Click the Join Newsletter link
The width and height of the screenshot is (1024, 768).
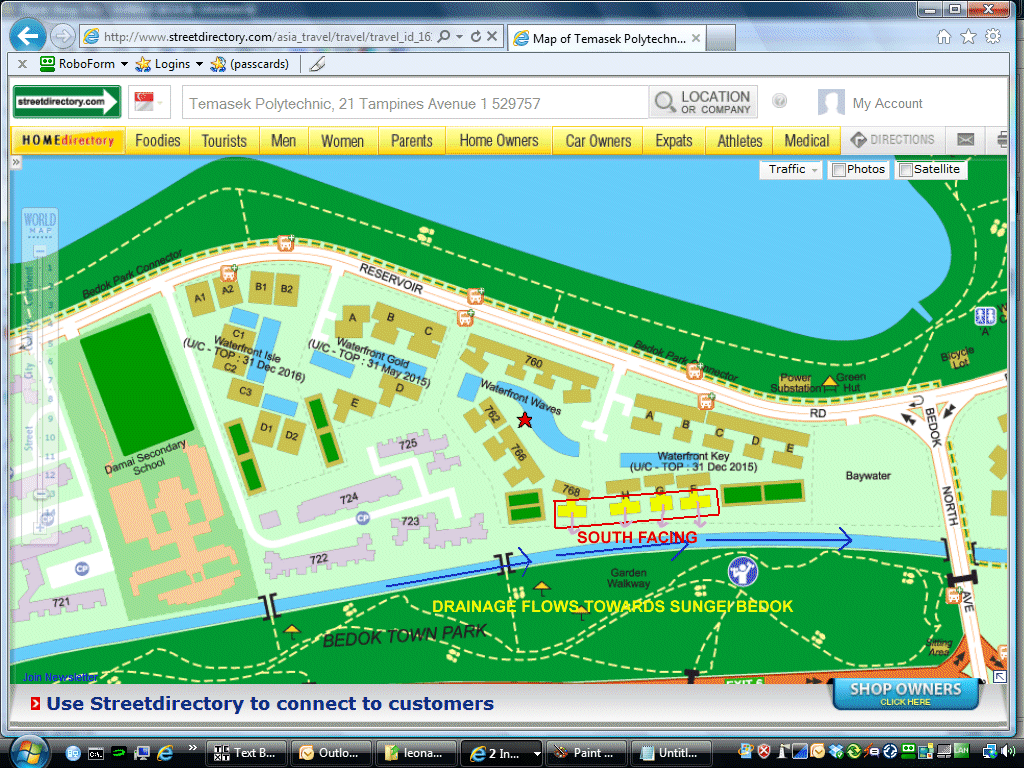(60, 677)
